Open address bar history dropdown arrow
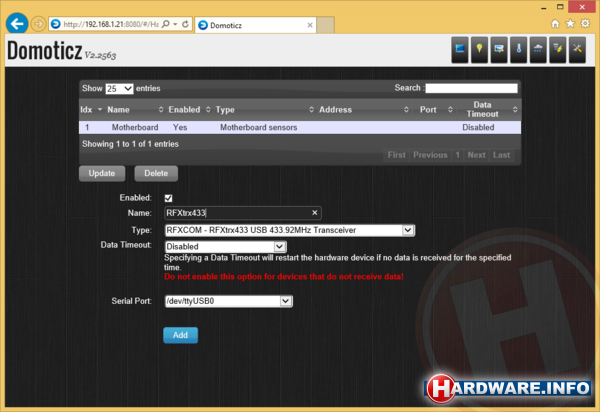This screenshot has width=600, height=412. (x=175, y=24)
